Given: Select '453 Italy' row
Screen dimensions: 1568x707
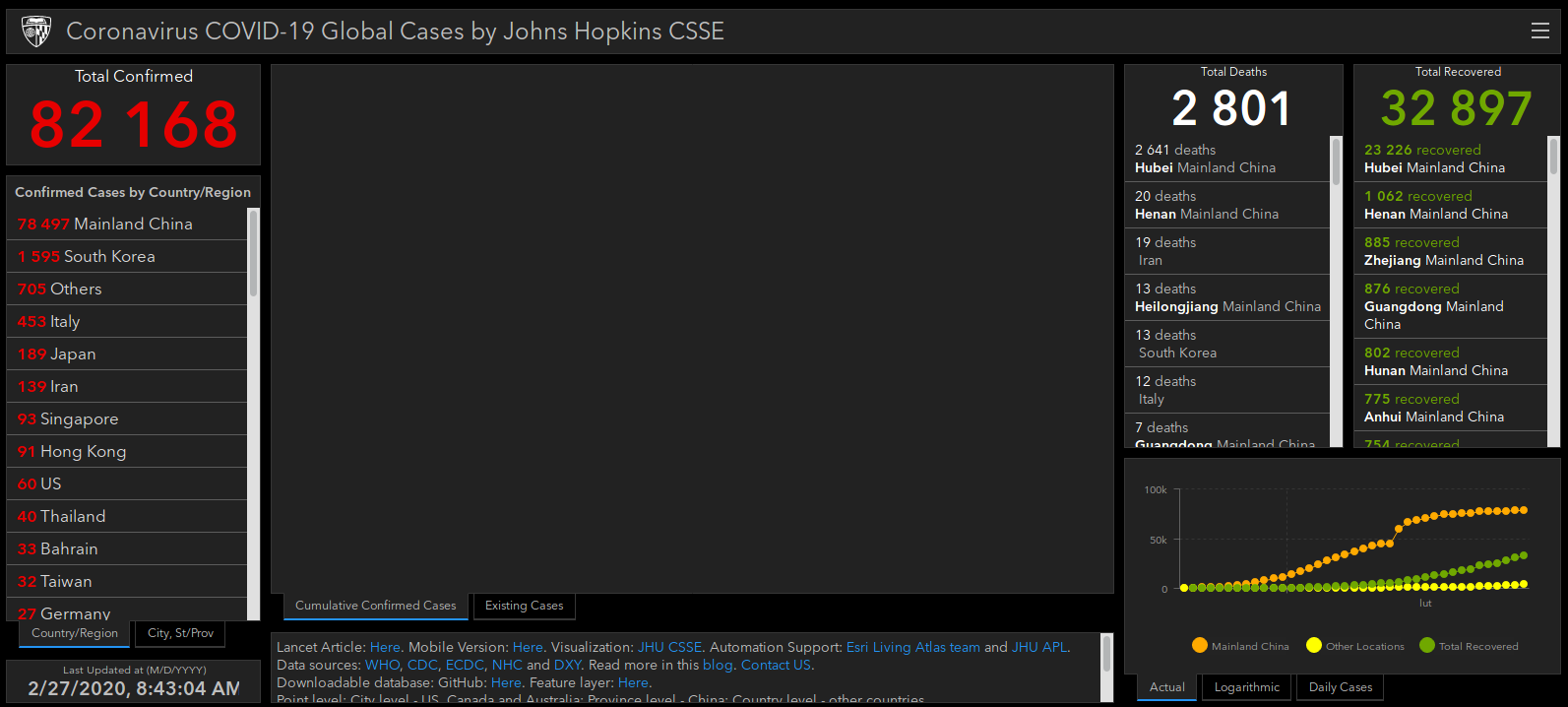Looking at the screenshot, I should 129,321.
